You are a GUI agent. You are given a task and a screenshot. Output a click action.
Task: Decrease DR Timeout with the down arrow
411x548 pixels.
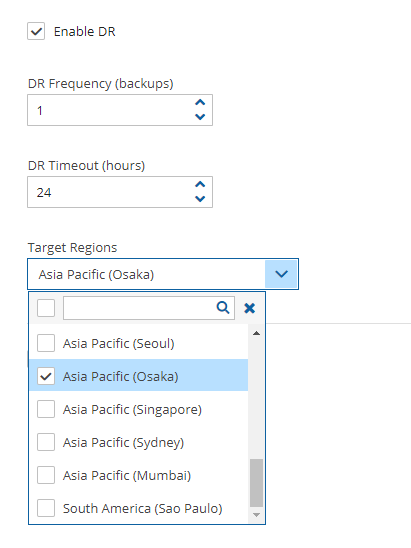click(x=200, y=199)
